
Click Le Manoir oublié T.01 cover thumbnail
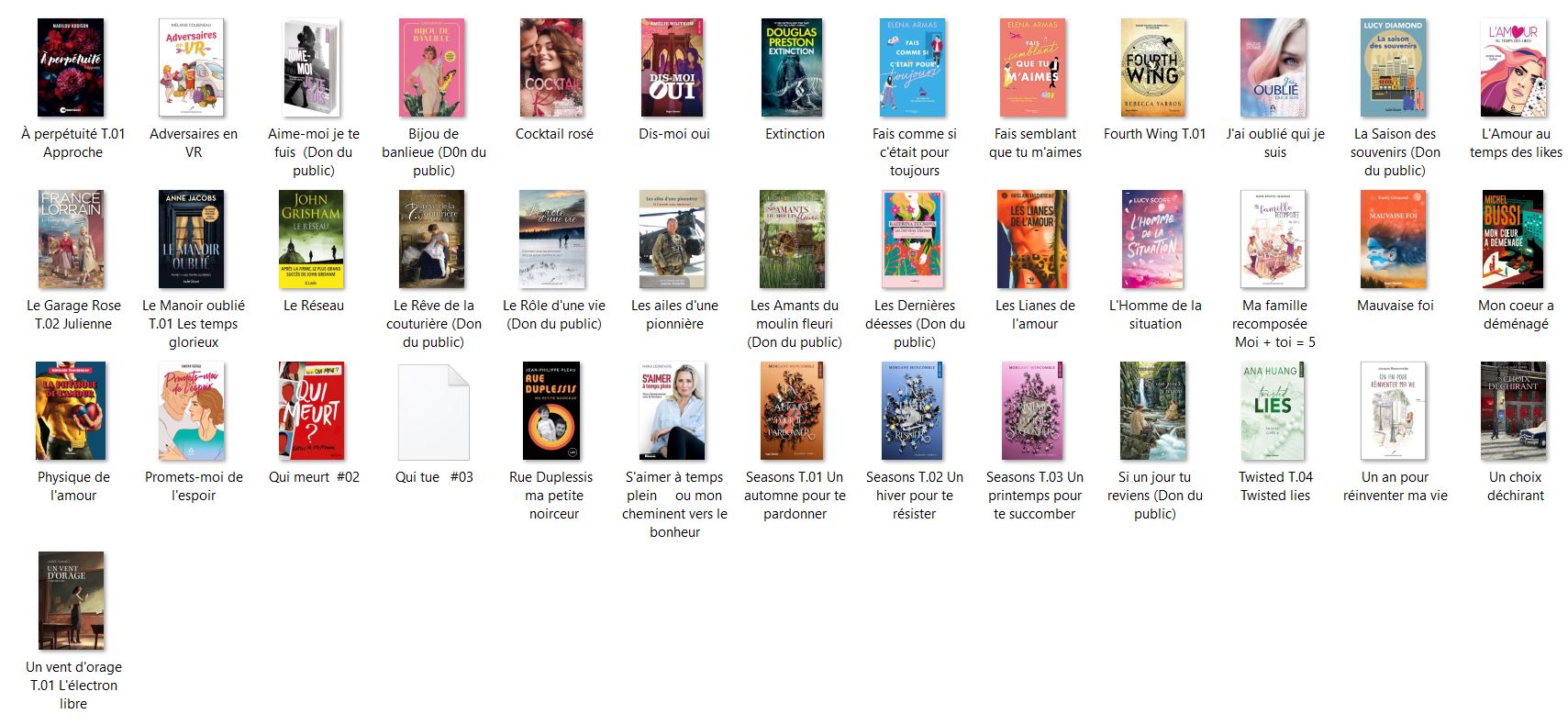pyautogui.click(x=192, y=240)
